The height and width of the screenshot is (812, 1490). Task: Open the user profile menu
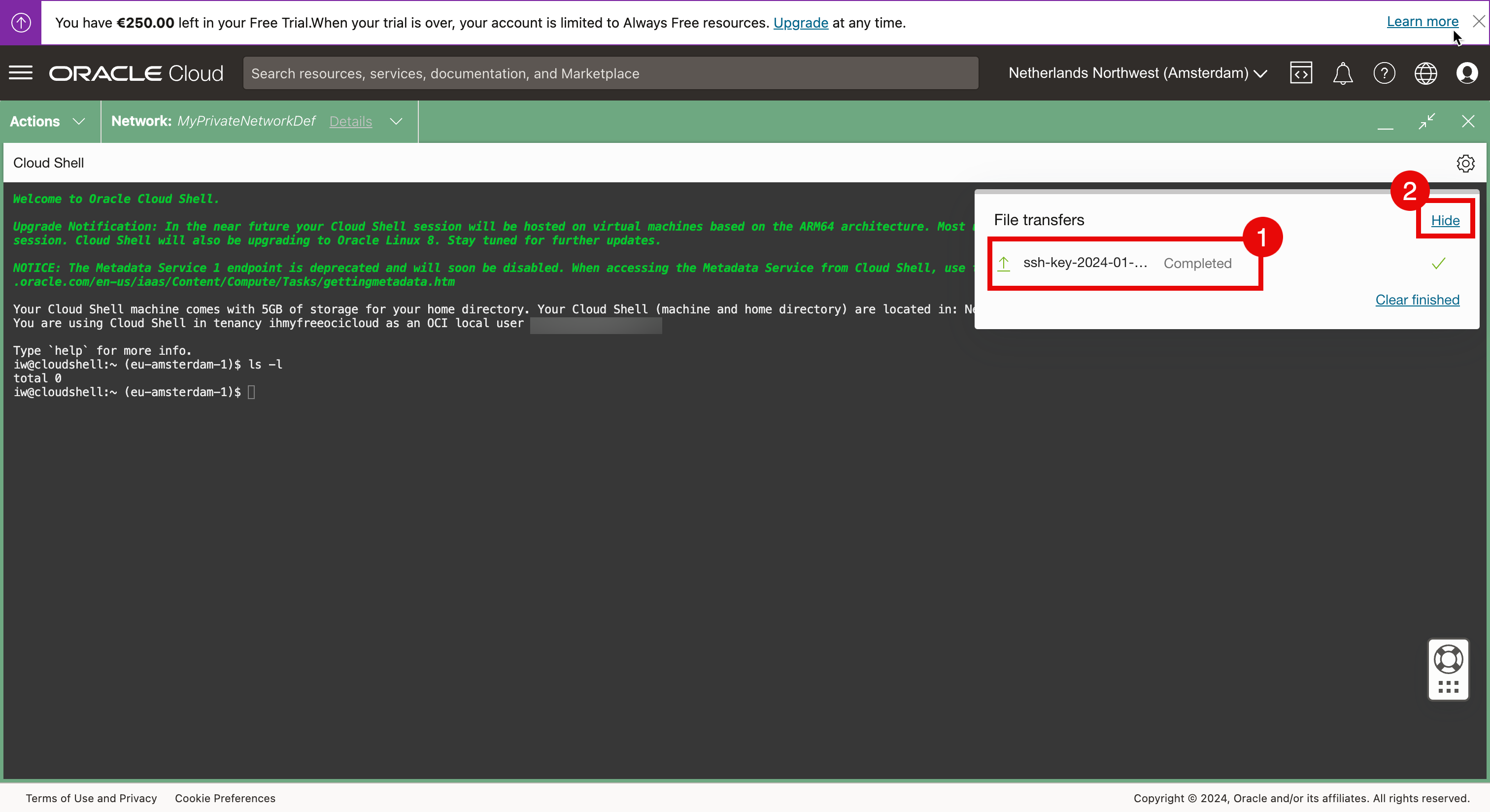[x=1467, y=73]
